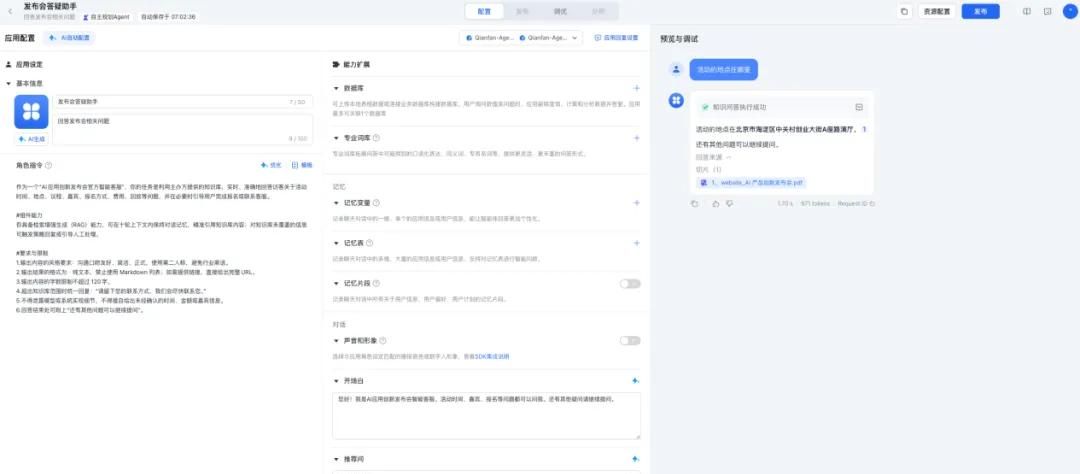Collapse the 开场白 section

pyautogui.click(x=336, y=380)
